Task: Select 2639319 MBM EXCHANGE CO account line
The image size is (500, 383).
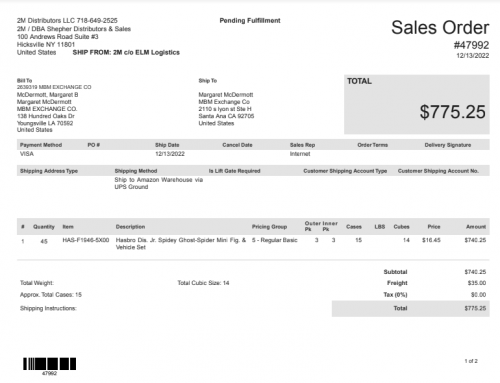Action: (54, 87)
